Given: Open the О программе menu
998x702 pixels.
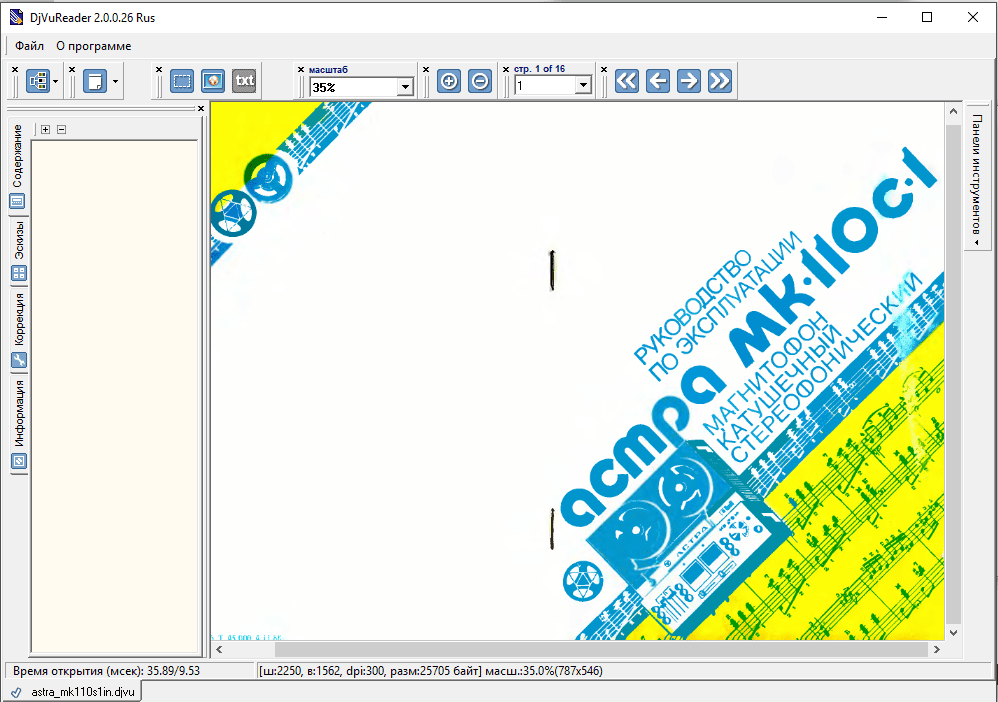Looking at the screenshot, I should pyautogui.click(x=94, y=46).
